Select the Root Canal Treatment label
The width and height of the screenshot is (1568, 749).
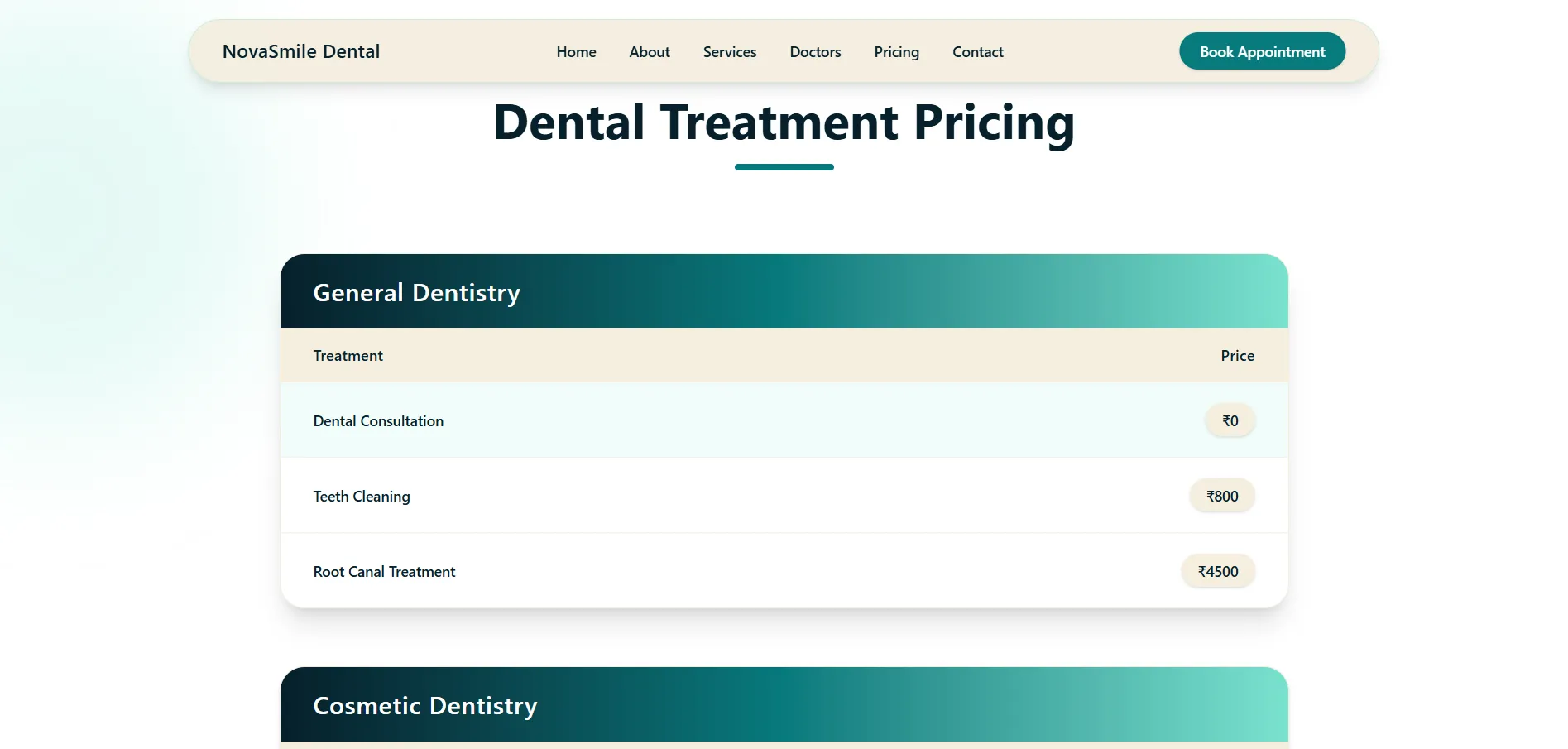pyautogui.click(x=384, y=572)
